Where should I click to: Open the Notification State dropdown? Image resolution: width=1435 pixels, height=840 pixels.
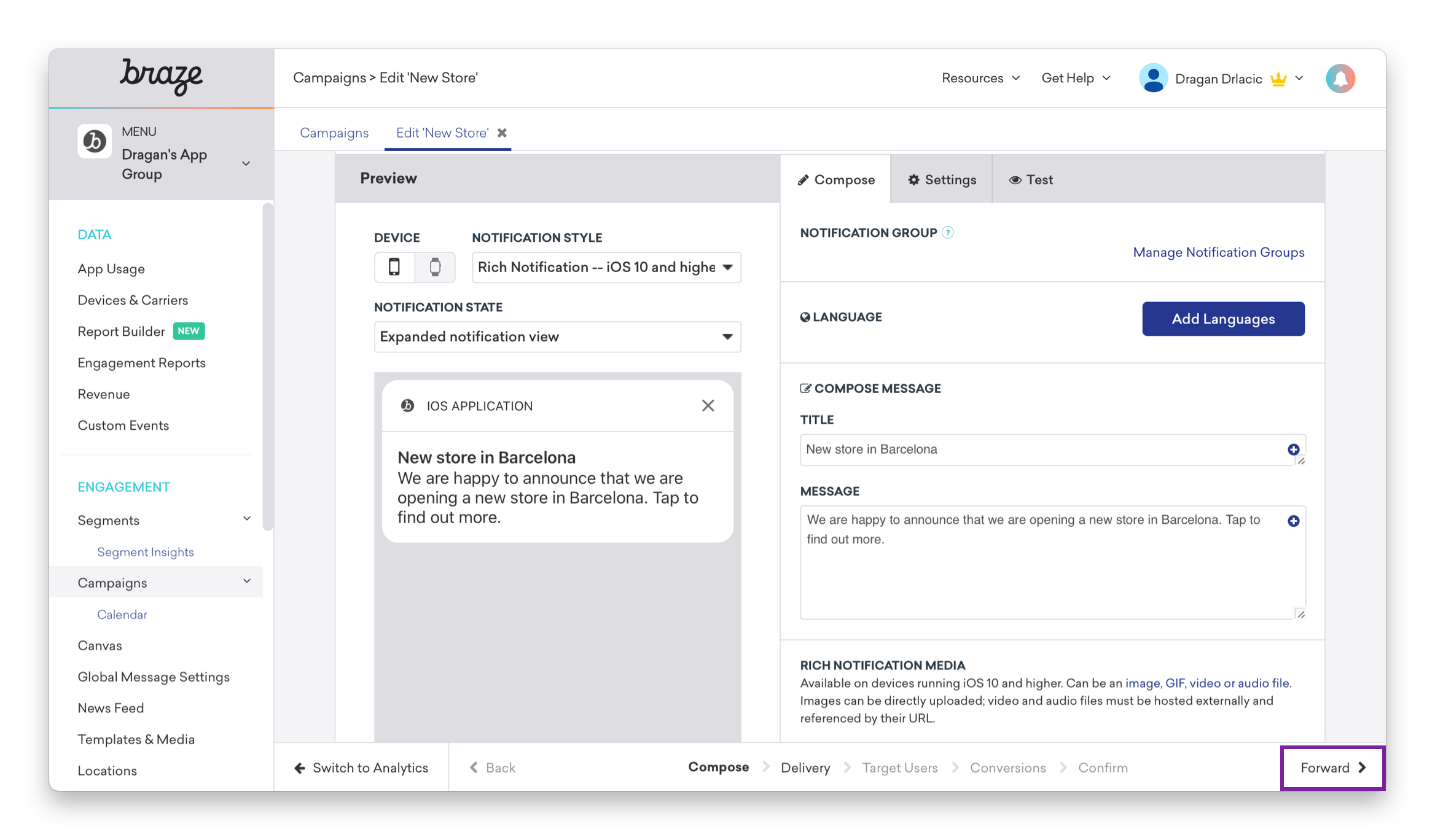click(557, 336)
